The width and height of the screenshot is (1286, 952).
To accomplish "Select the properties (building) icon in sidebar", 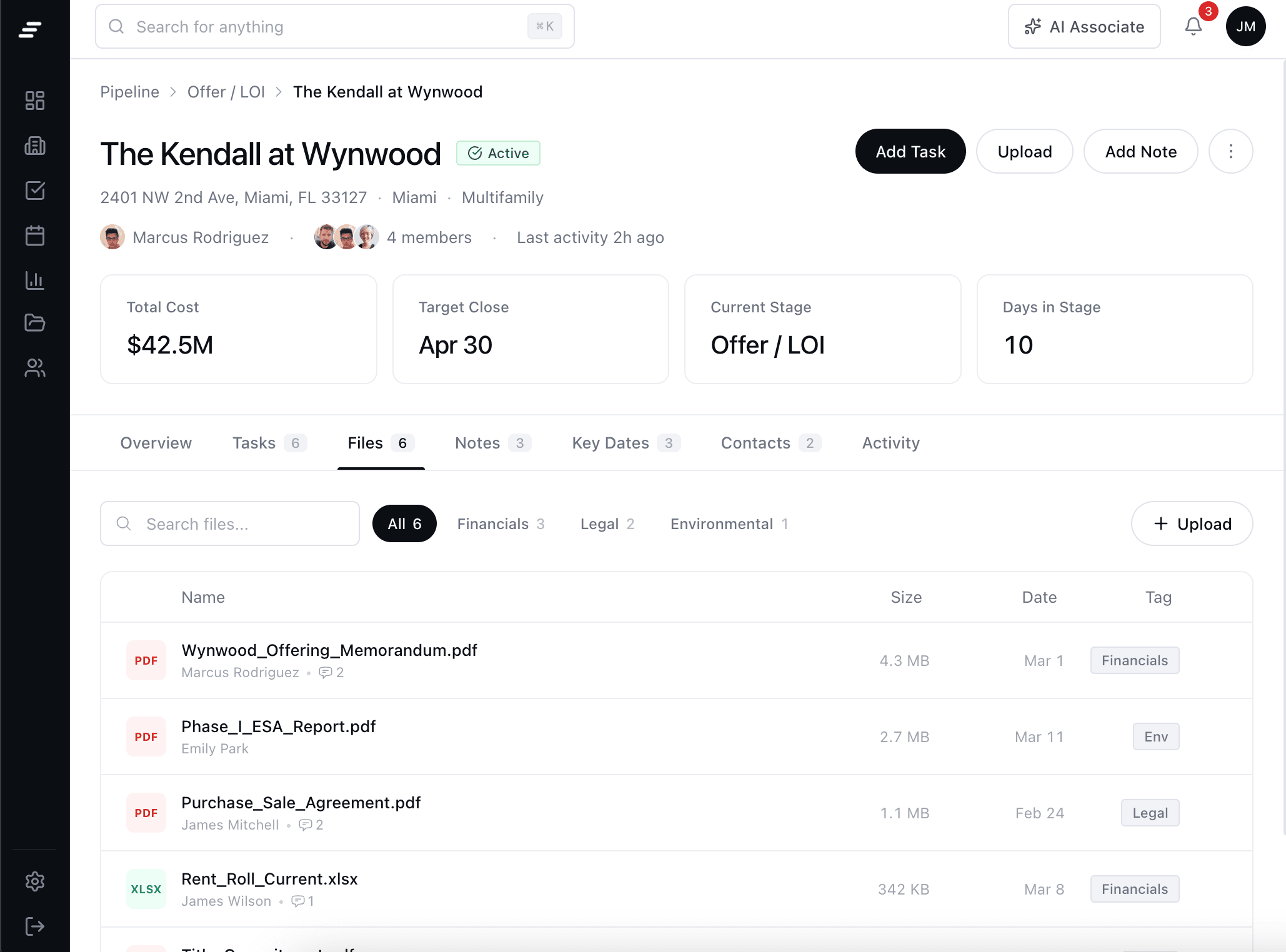I will pos(35,146).
